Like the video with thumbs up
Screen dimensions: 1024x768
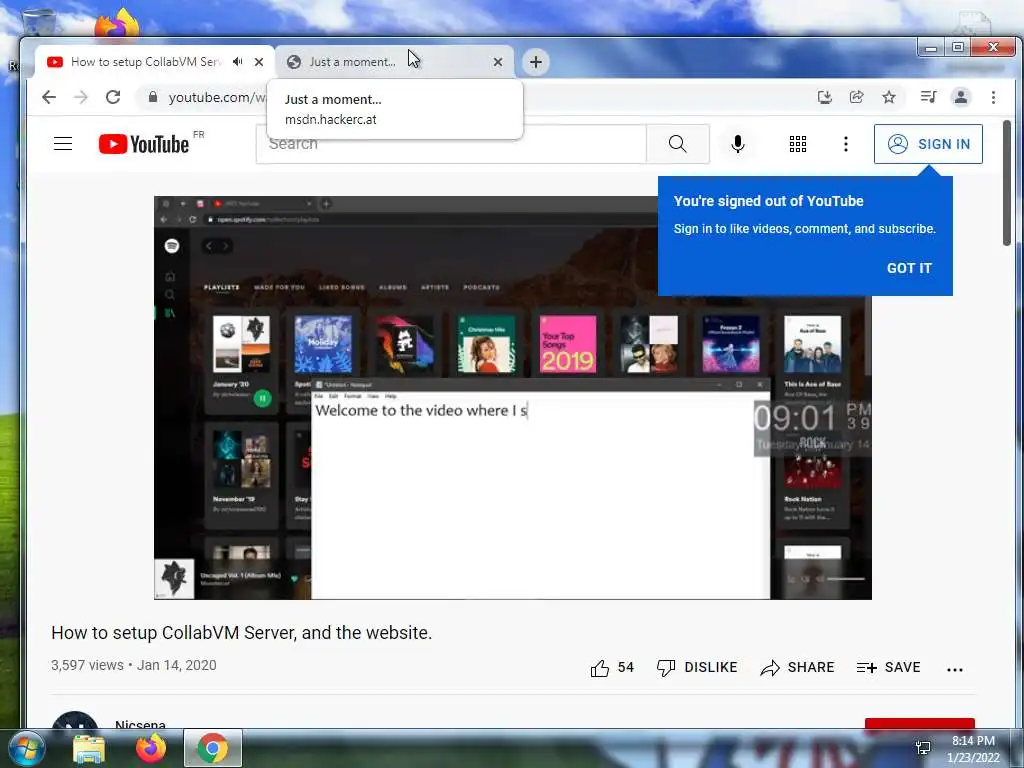(x=612, y=667)
